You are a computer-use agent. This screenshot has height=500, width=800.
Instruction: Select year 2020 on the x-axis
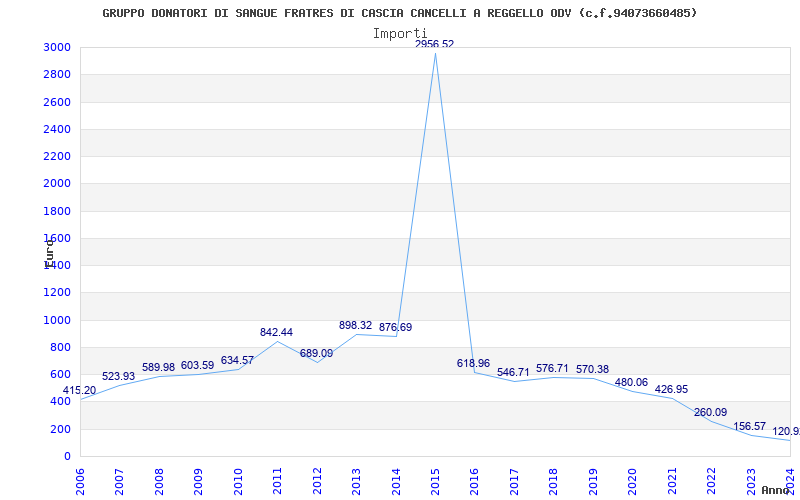pos(633,481)
